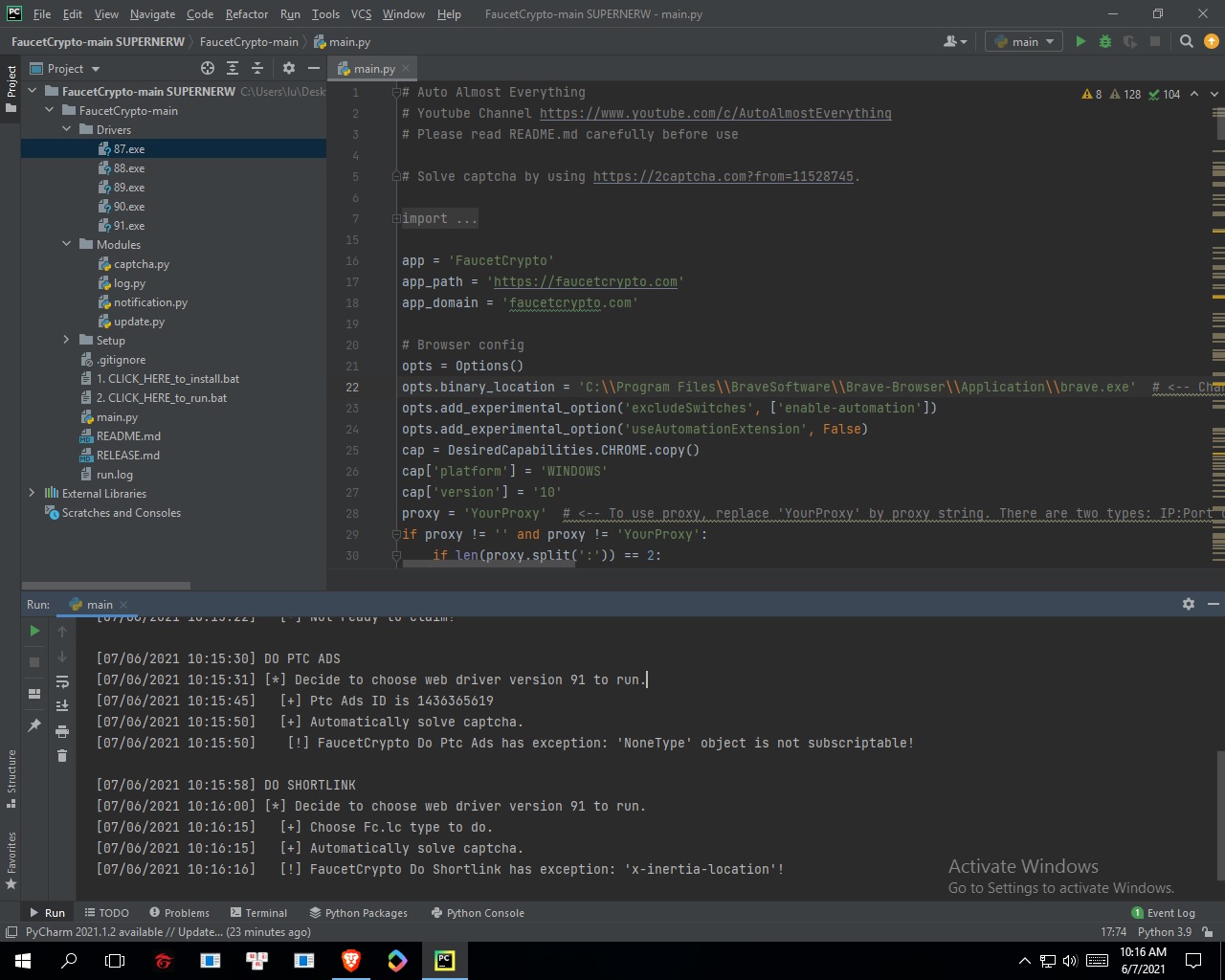1225x980 pixels.
Task: Open Python Packages tool tab
Action: pos(358,912)
